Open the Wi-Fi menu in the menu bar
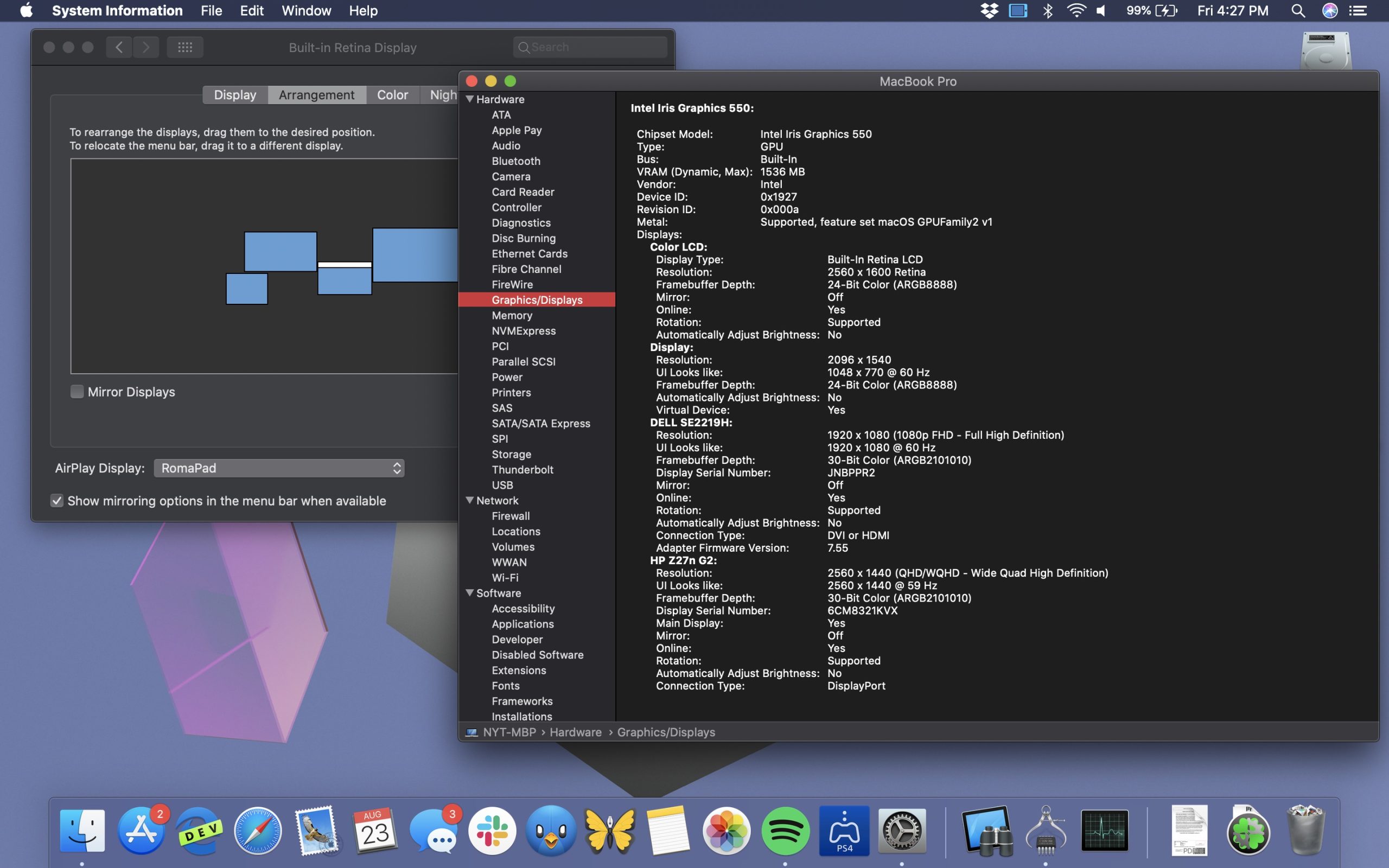This screenshot has height=868, width=1389. [x=1077, y=10]
